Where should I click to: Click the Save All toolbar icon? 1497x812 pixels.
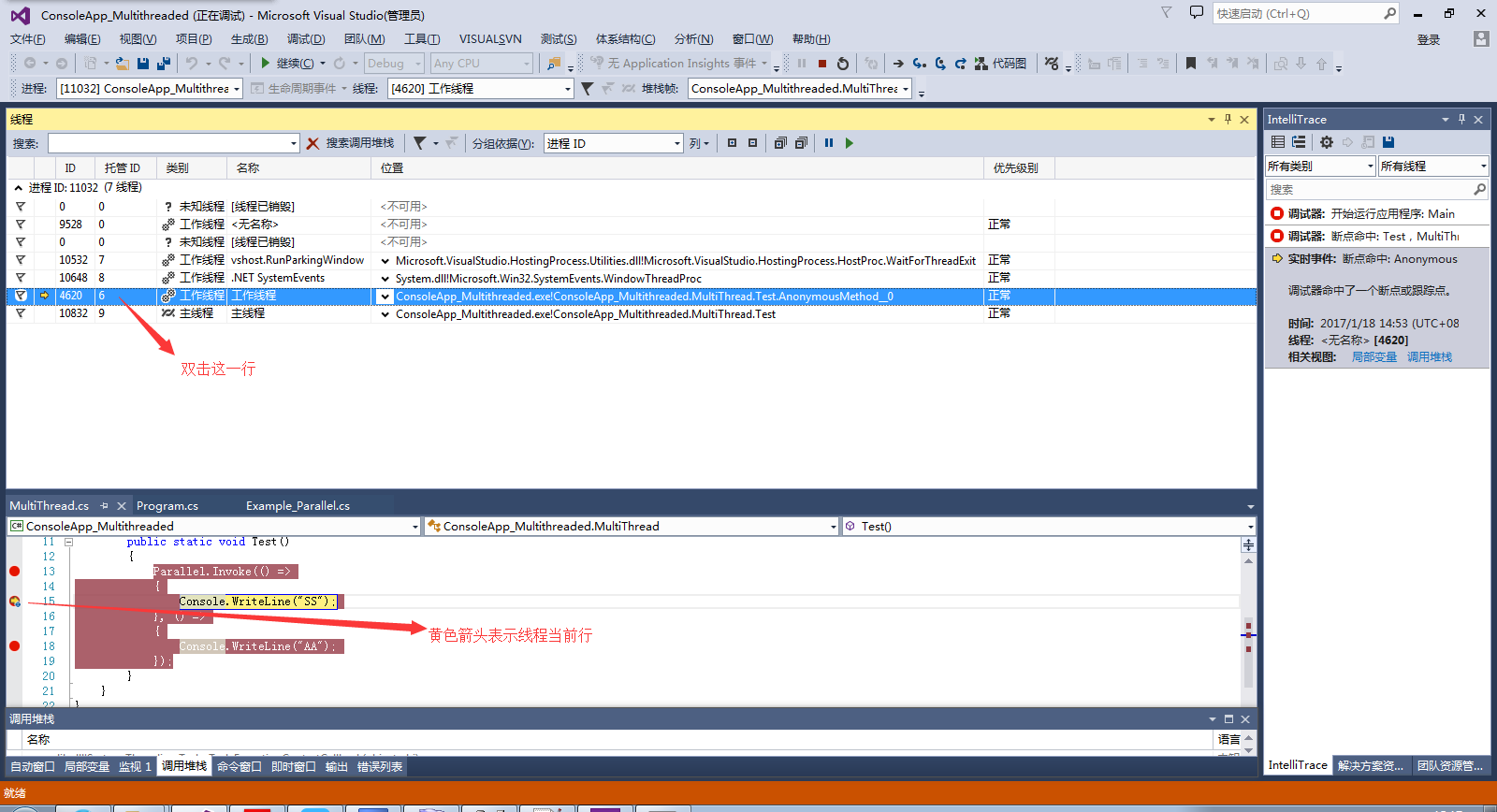(163, 64)
